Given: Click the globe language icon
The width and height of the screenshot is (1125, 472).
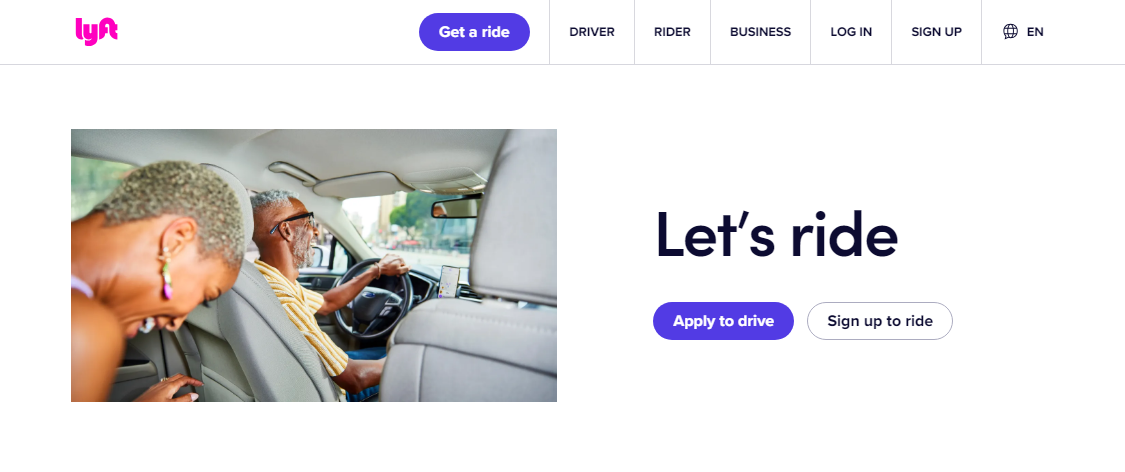Looking at the screenshot, I should click(1010, 32).
